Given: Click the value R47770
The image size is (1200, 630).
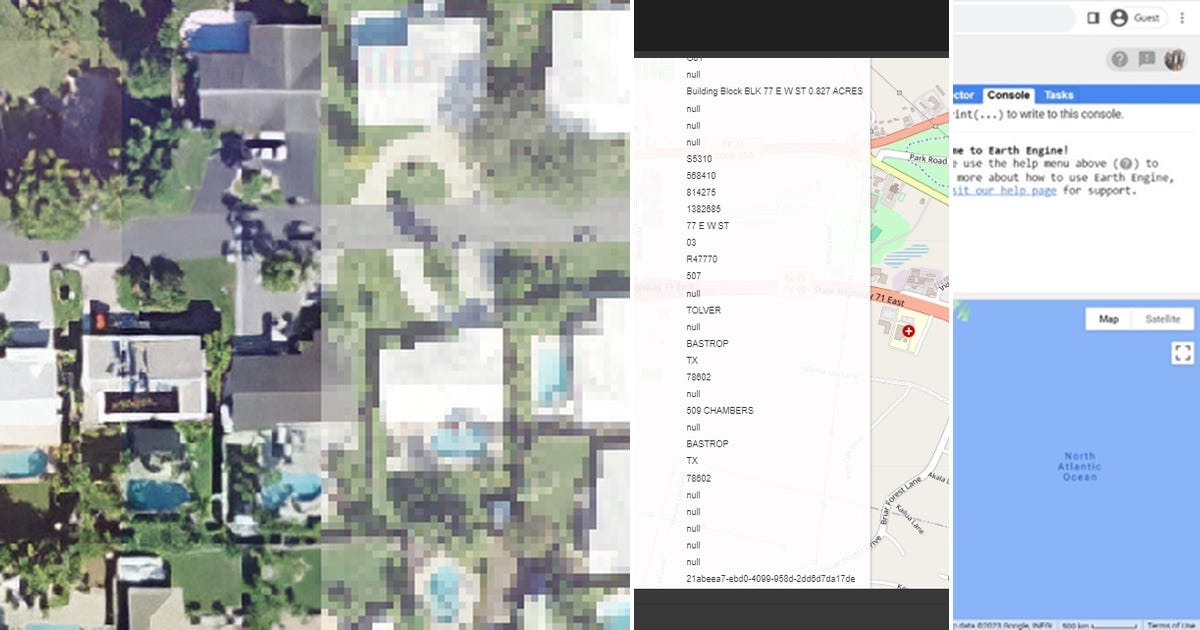Looking at the screenshot, I should click(x=702, y=259).
